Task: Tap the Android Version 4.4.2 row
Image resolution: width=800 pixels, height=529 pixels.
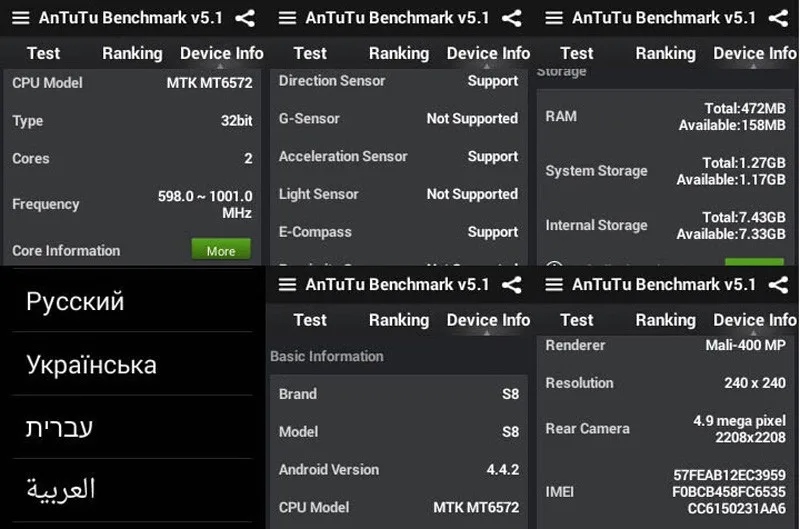Action: 398,469
